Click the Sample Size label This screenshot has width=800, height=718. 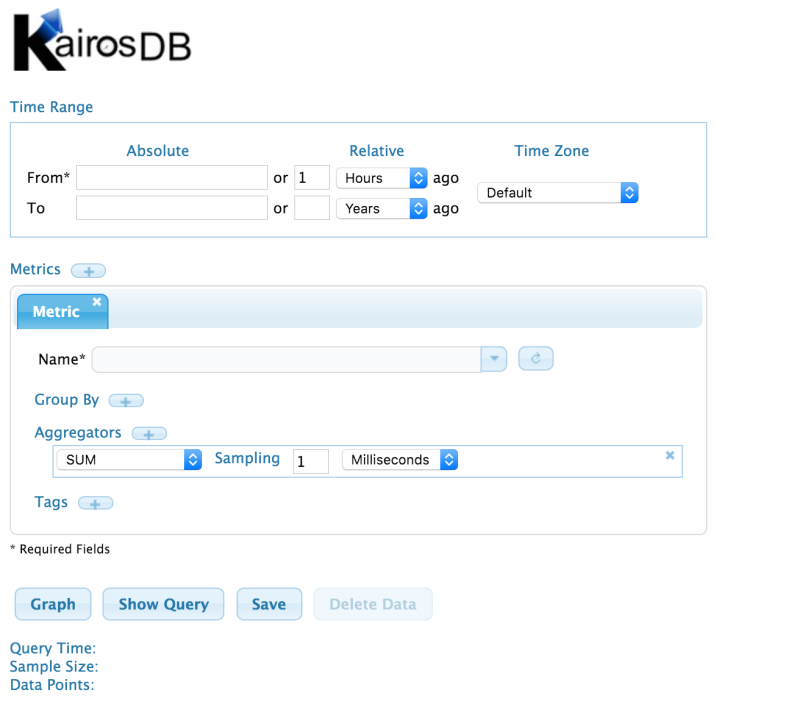click(x=54, y=666)
